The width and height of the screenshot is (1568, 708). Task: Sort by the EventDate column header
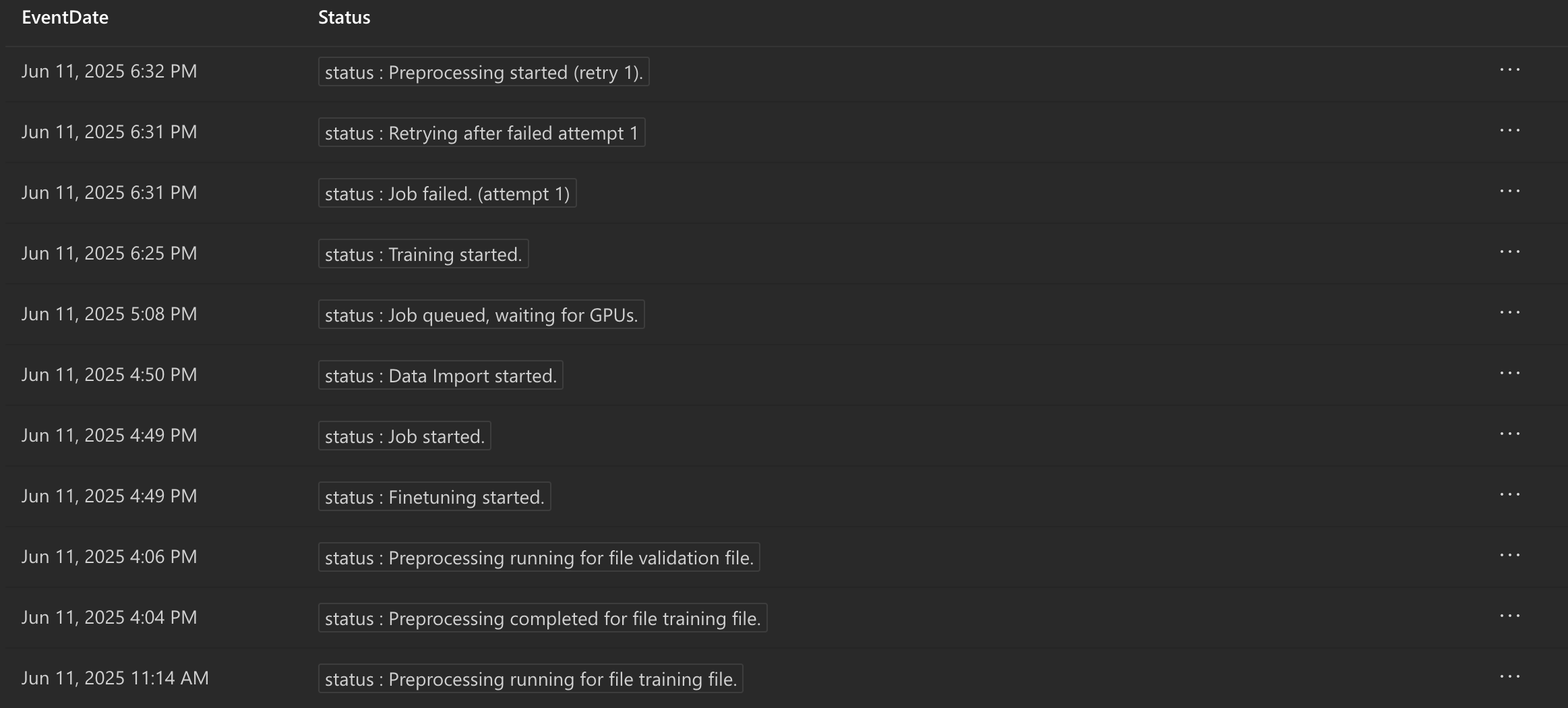(x=65, y=18)
